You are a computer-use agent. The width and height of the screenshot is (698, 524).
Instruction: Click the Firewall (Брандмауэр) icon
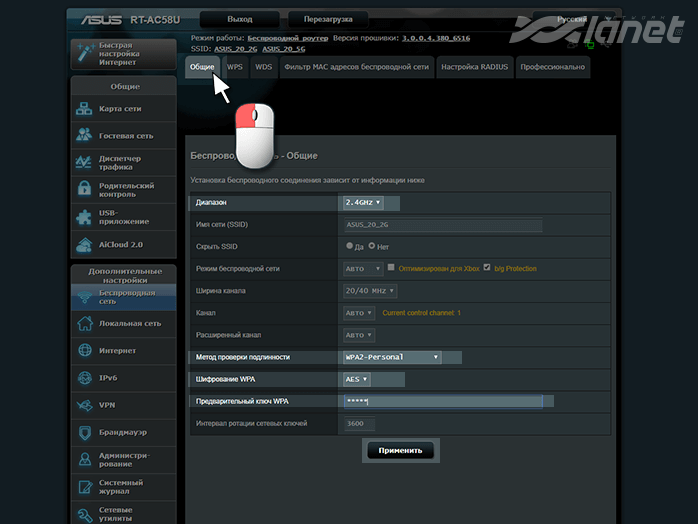85,432
